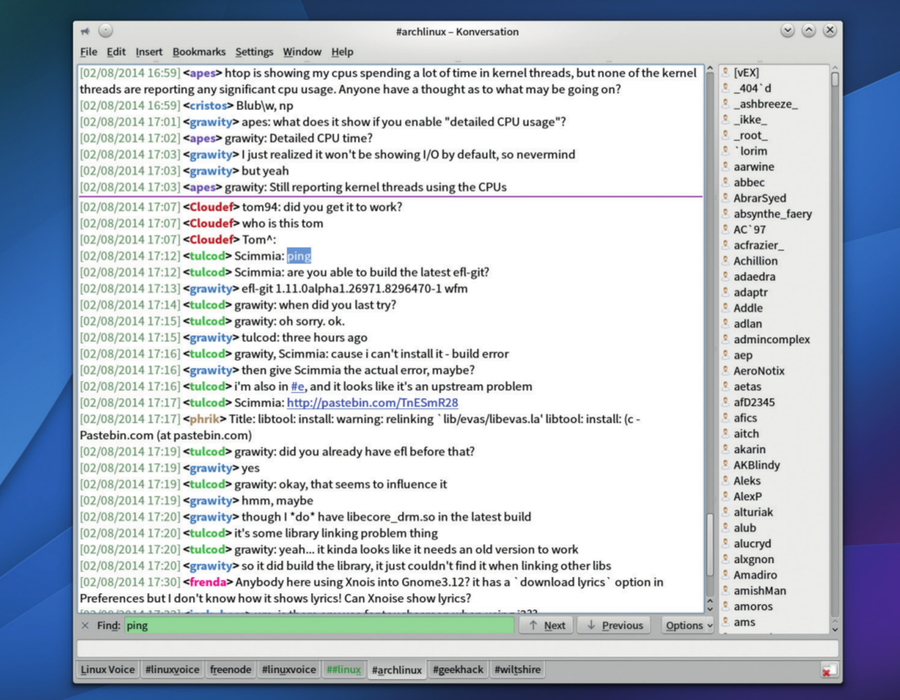The width and height of the screenshot is (900, 700).
Task: Select _404`d in the nickname list
Action: pyautogui.click(x=752, y=88)
